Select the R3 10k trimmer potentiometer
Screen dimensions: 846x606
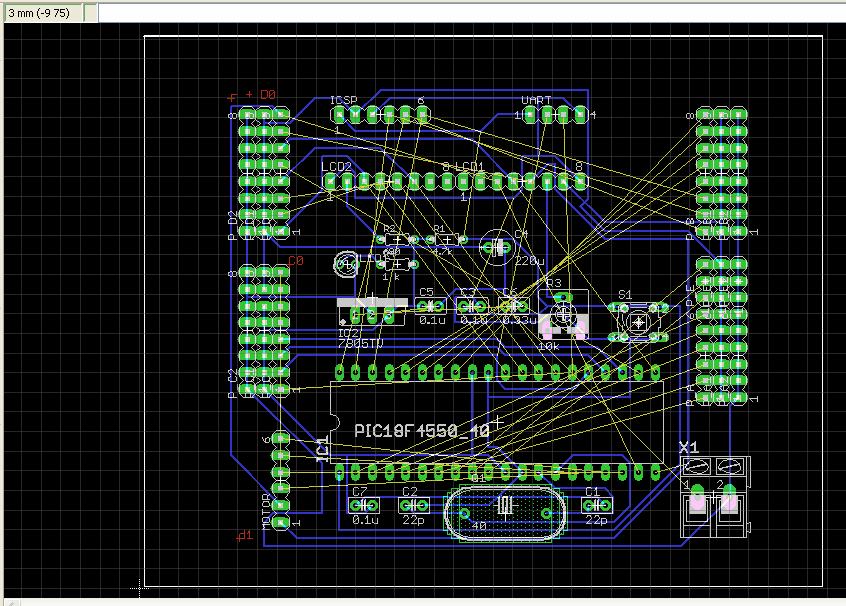pyautogui.click(x=563, y=314)
